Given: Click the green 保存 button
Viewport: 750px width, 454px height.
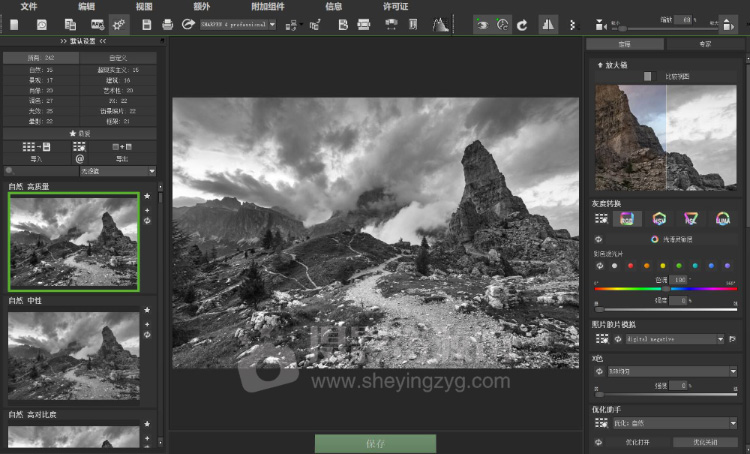Looking at the screenshot, I should 375,443.
